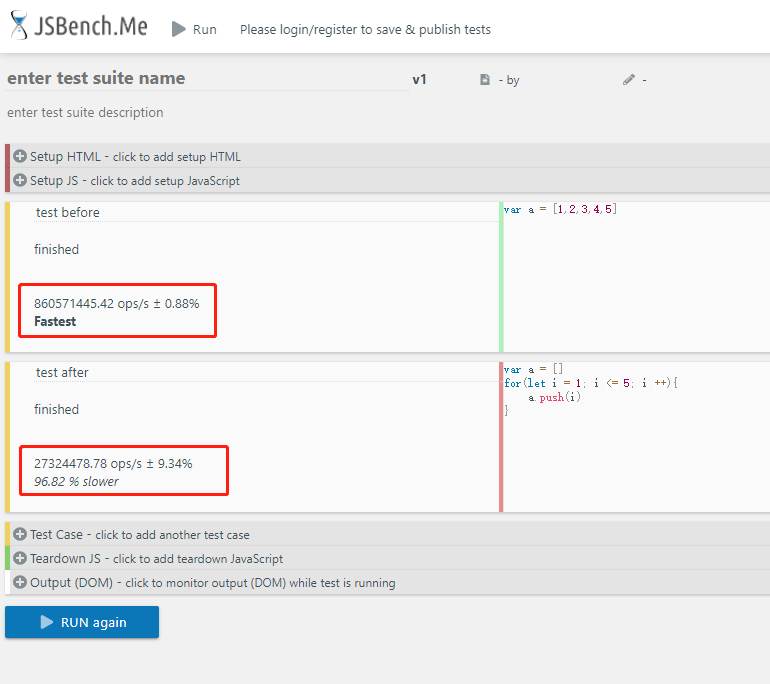This screenshot has width=770, height=684.
Task: Click the 'test after' name field
Action: pyautogui.click(x=267, y=373)
